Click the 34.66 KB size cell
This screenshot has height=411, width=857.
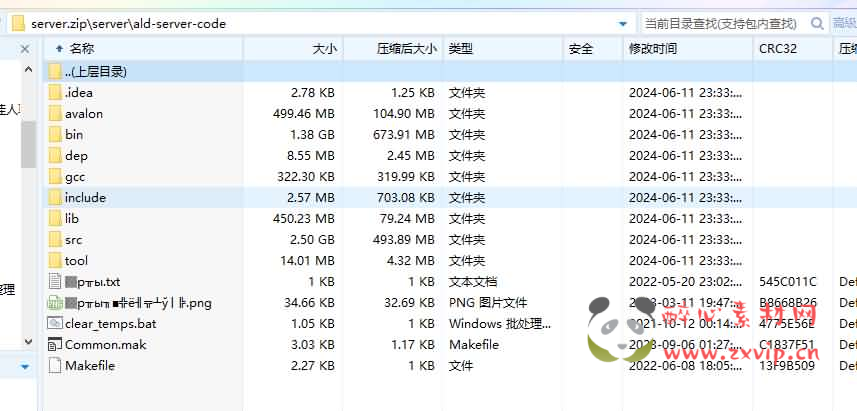pyautogui.click(x=309, y=303)
